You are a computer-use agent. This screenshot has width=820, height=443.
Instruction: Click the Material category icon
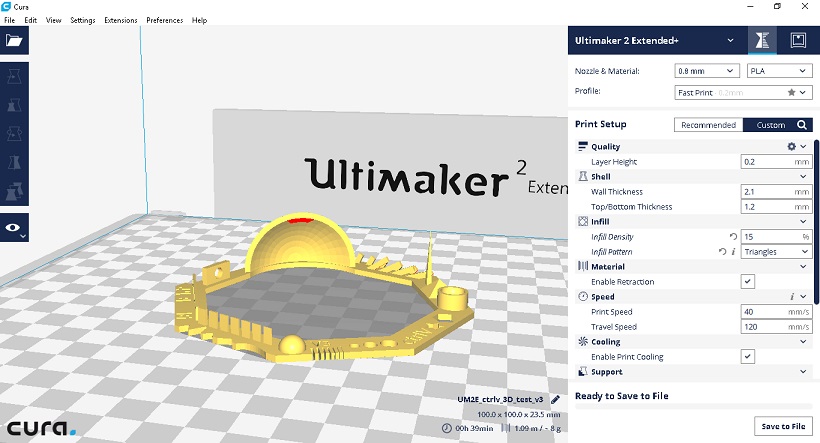[x=583, y=266]
